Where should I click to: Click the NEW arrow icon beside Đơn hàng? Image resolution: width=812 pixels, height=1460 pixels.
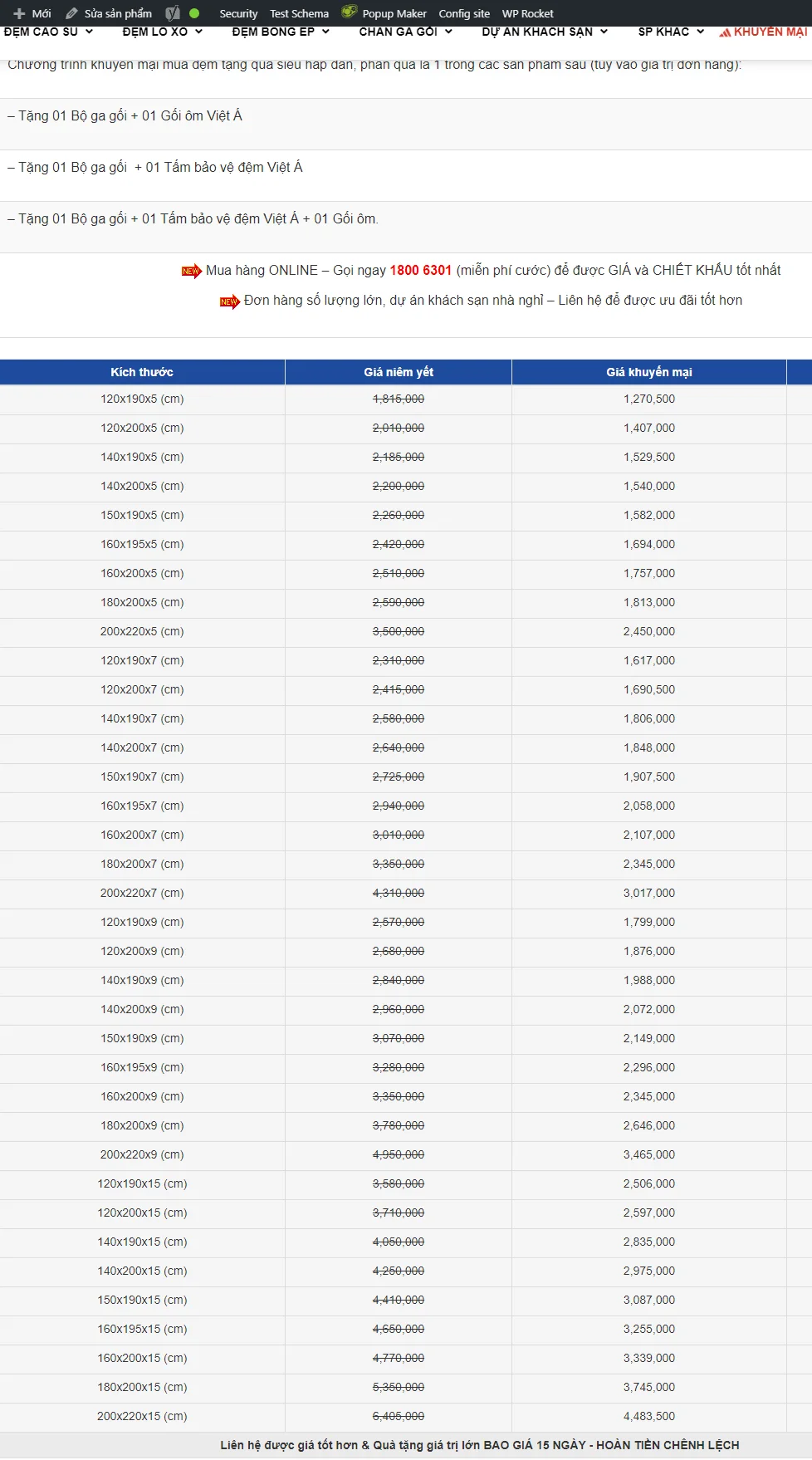click(230, 301)
